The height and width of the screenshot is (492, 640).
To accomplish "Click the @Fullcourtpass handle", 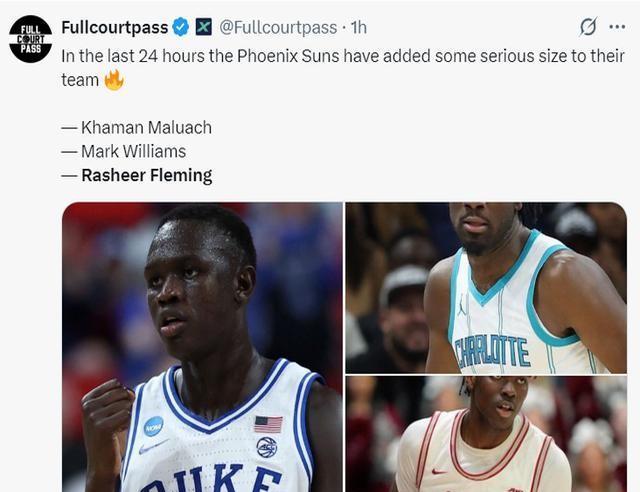I will (x=278, y=28).
